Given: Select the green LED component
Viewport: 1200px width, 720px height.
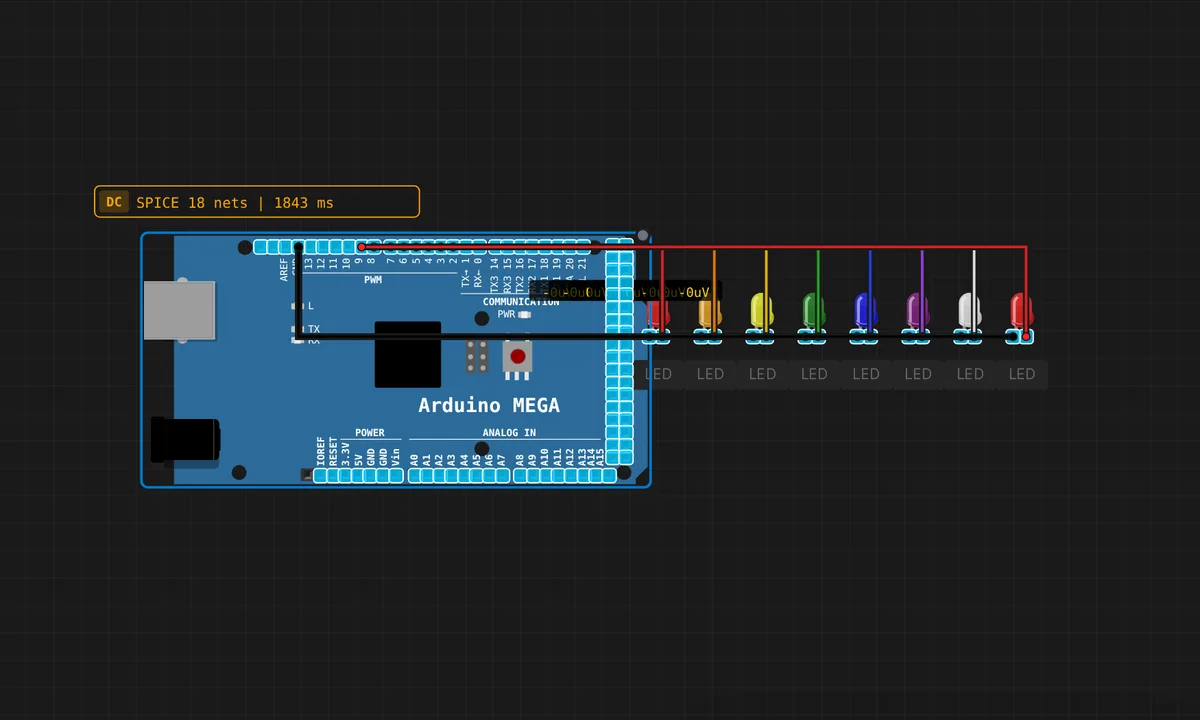Looking at the screenshot, I should tap(813, 310).
